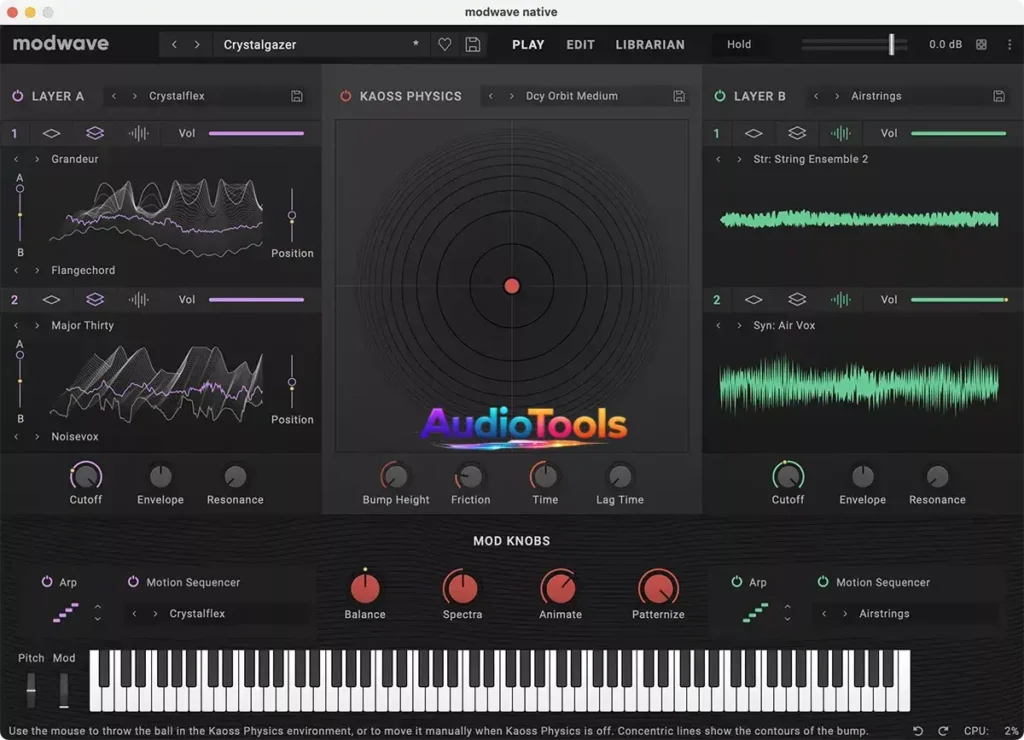1024x740 pixels.
Task: Open the three-dot options menu in the top right
Action: 1010,44
